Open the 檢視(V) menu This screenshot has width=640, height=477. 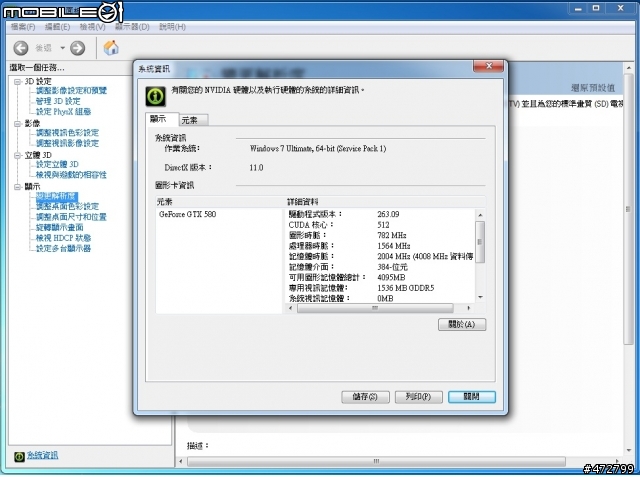click(x=93, y=27)
